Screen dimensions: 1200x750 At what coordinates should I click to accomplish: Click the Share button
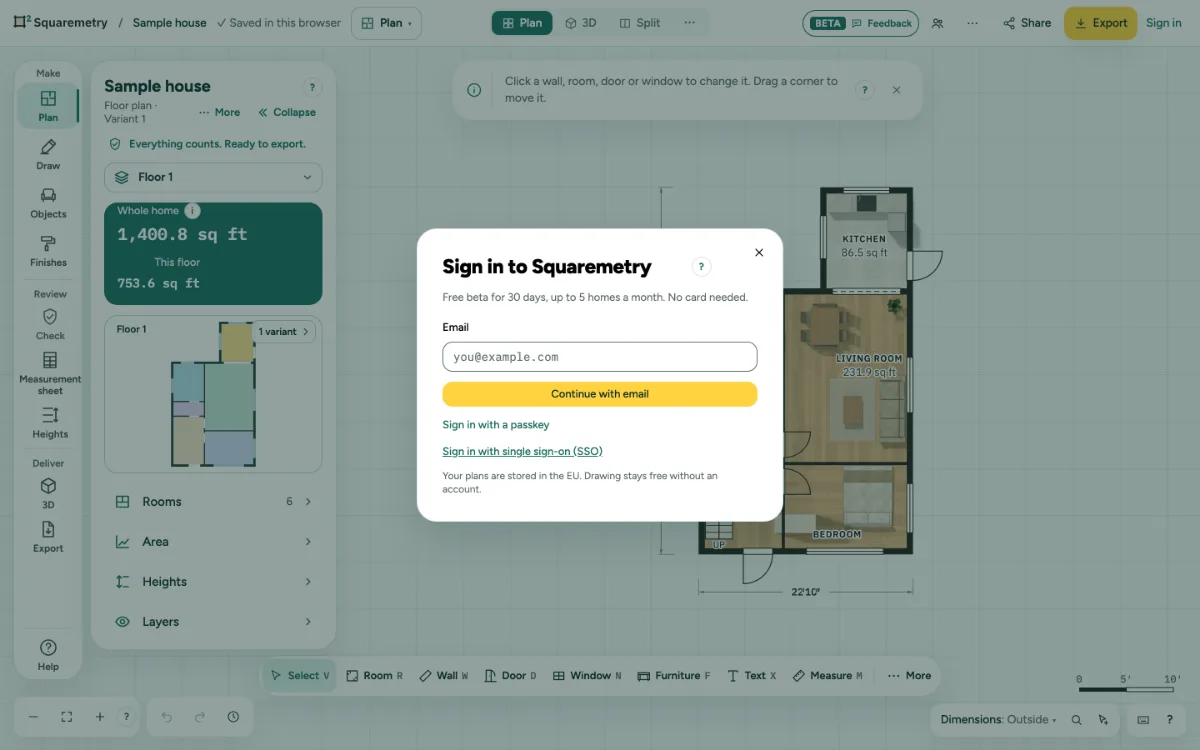click(1027, 23)
